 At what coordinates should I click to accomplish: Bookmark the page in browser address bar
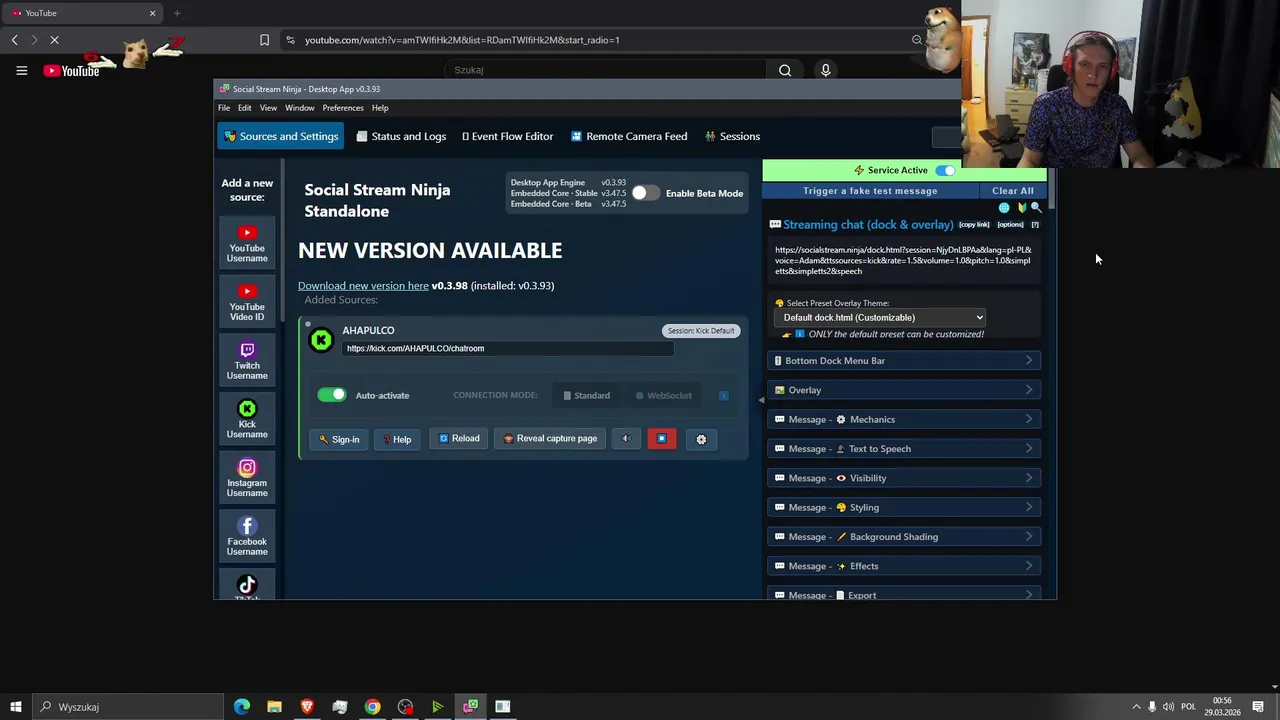pos(264,40)
